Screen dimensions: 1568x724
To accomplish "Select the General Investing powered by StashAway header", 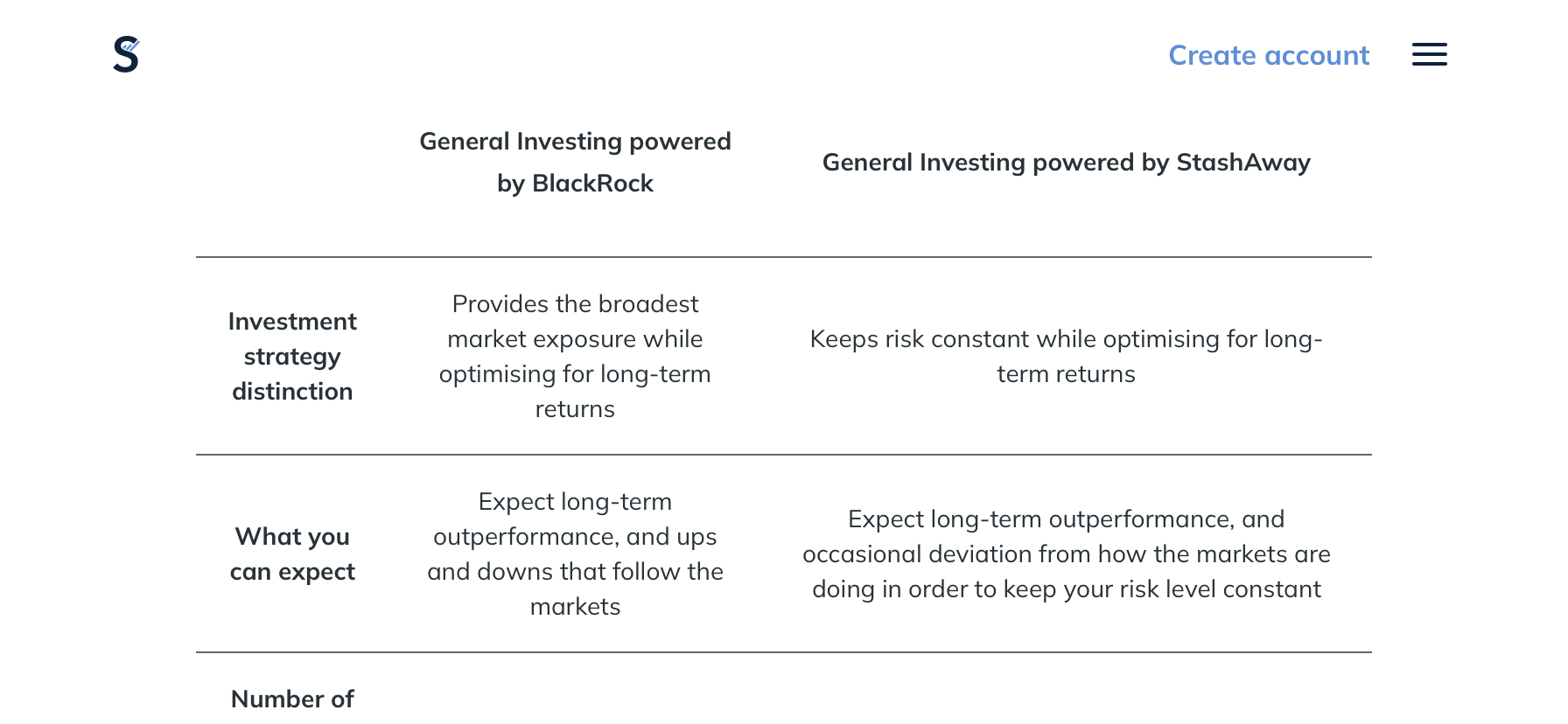I will point(1066,163).
